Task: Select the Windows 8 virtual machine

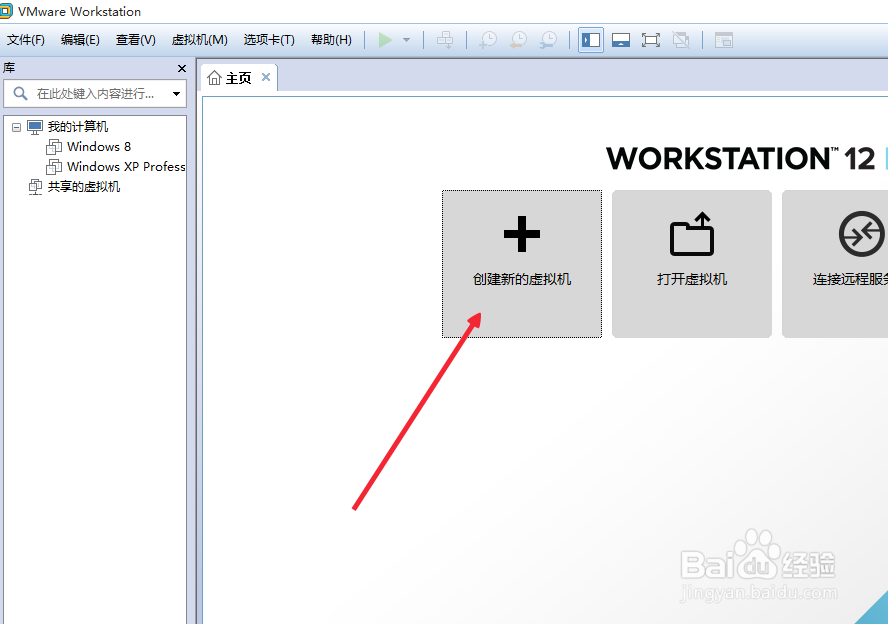Action: point(99,147)
